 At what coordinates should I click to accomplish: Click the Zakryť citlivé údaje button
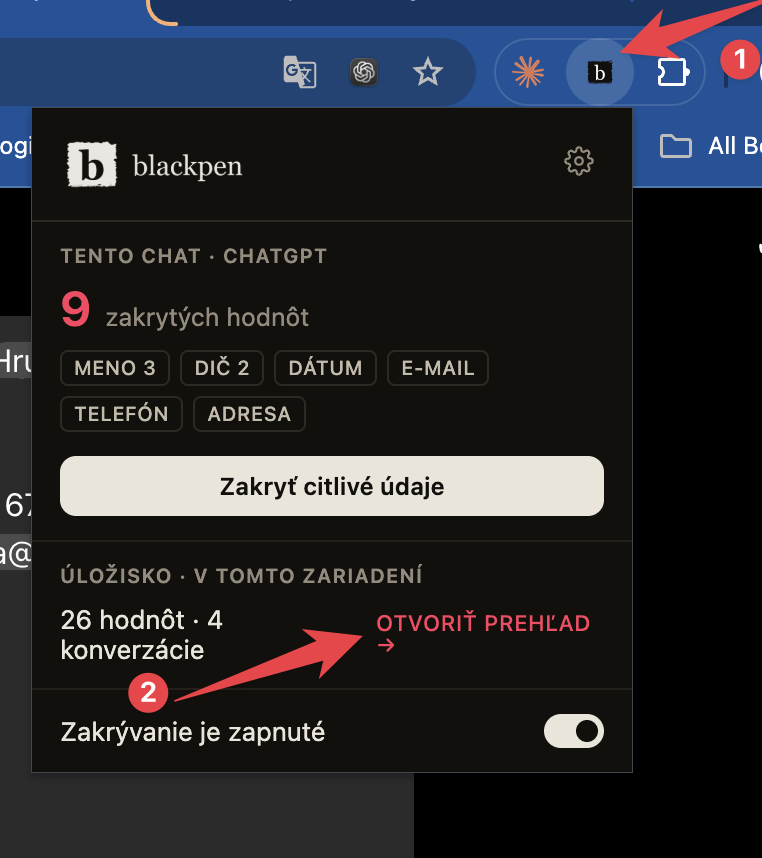[x=332, y=486]
